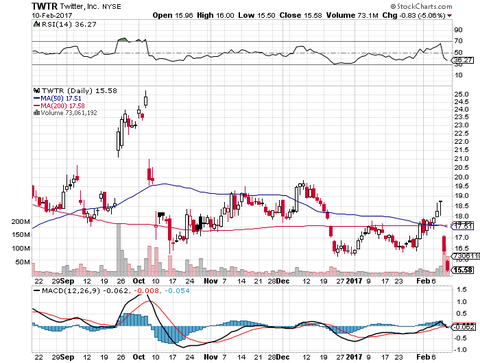The width and height of the screenshot is (480, 363).
Task: Click the 200M volume axis label
Action: point(21,222)
